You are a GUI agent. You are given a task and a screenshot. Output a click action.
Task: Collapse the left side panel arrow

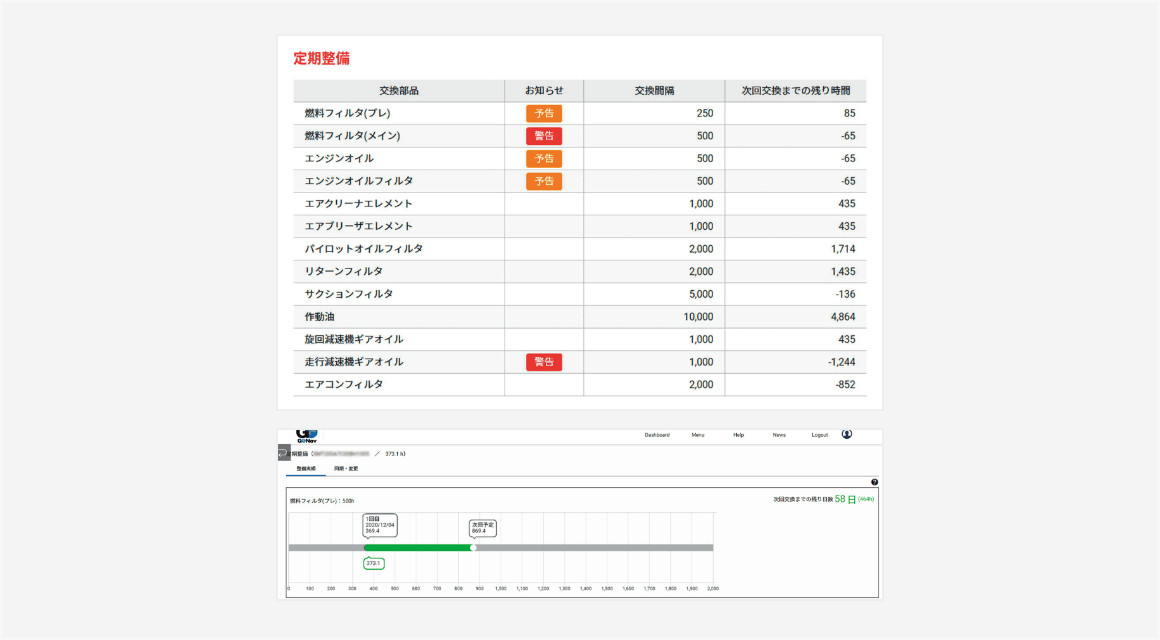[285, 453]
